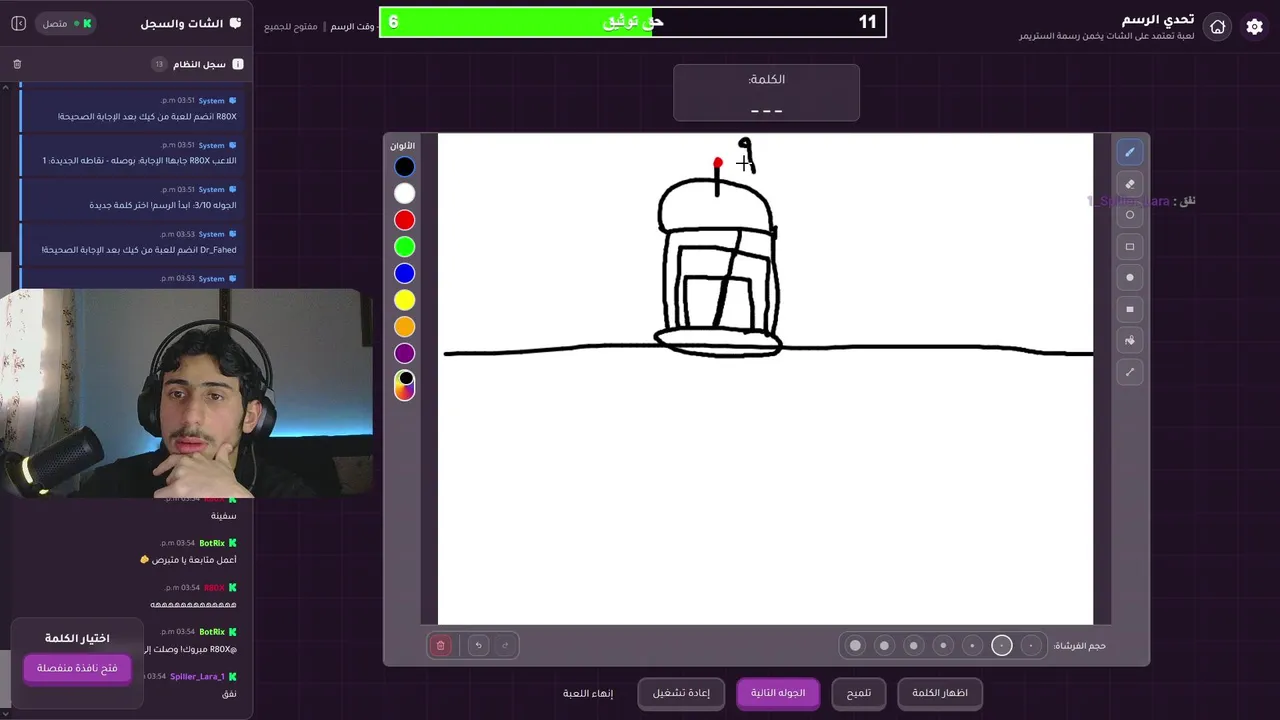
Task: Click the log entry الجوله 3/10
Action: point(132,197)
